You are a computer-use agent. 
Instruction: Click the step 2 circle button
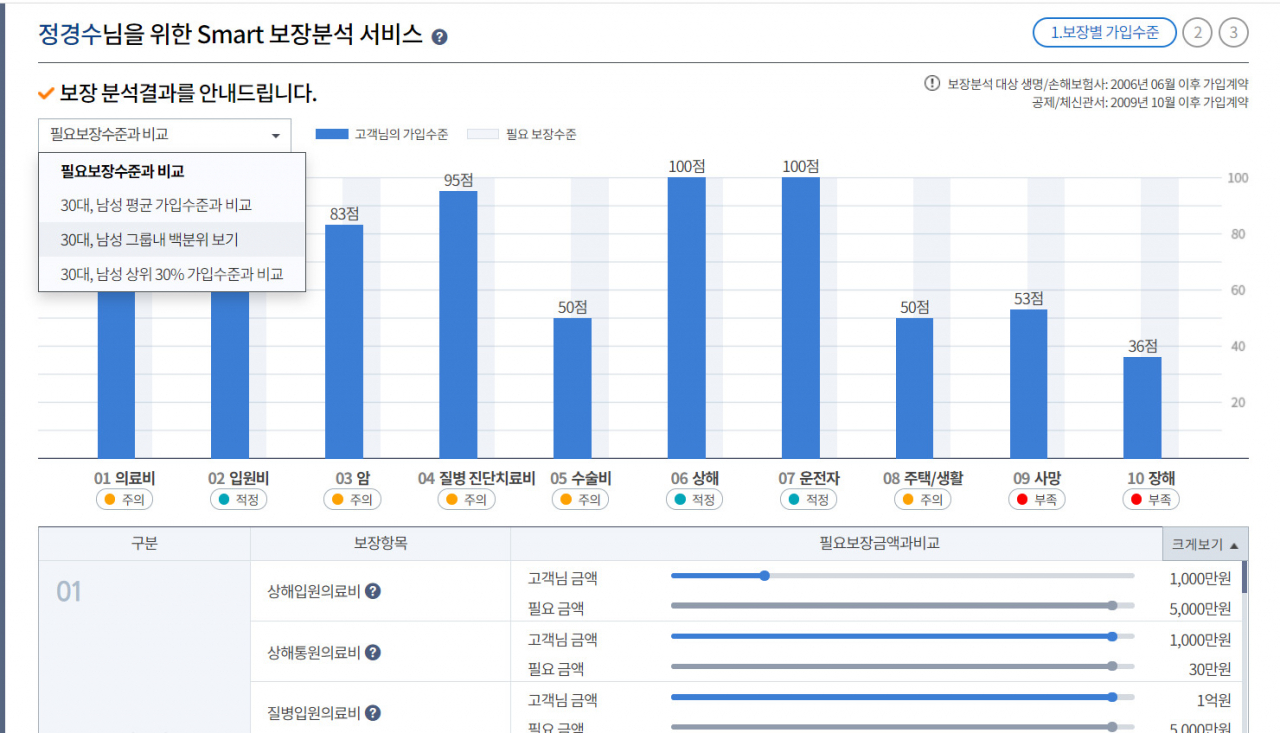[x=1197, y=33]
